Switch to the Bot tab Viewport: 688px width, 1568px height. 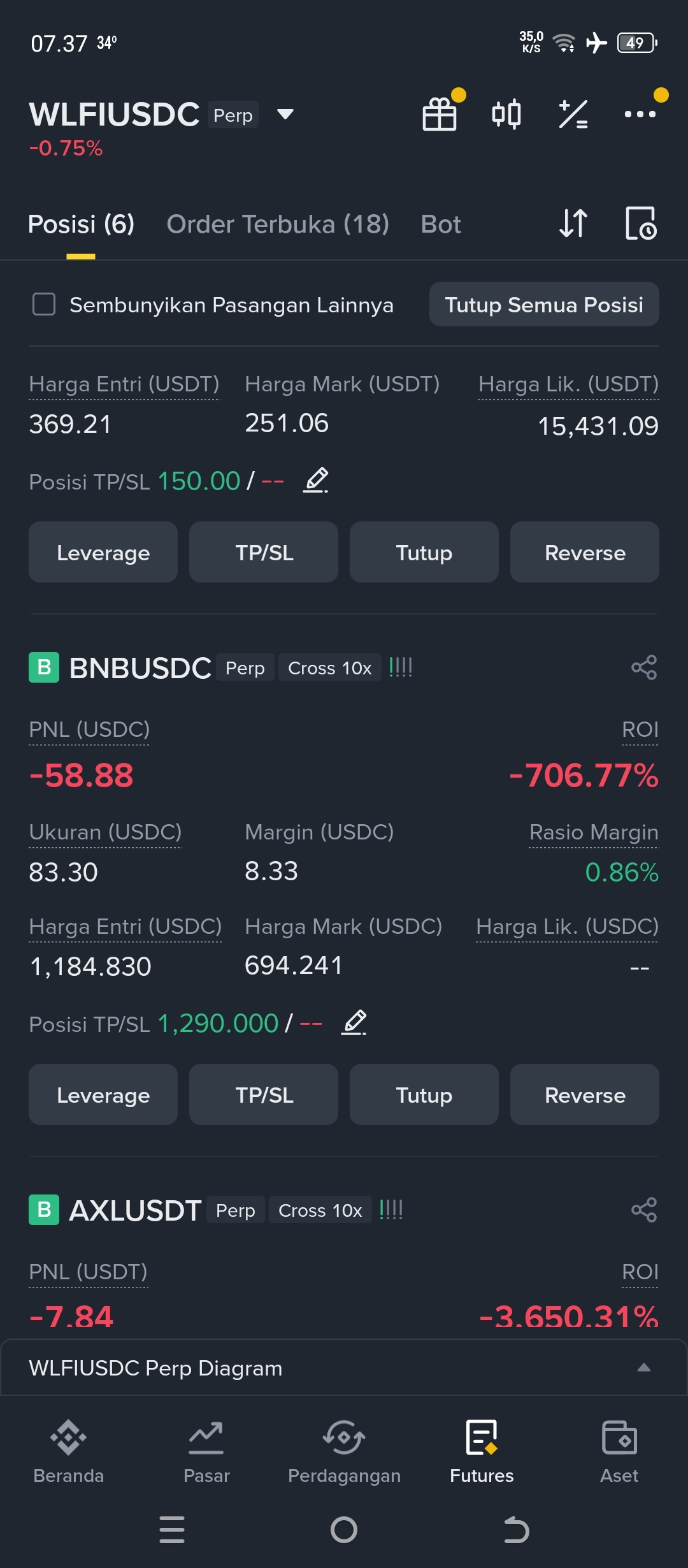[x=441, y=224]
